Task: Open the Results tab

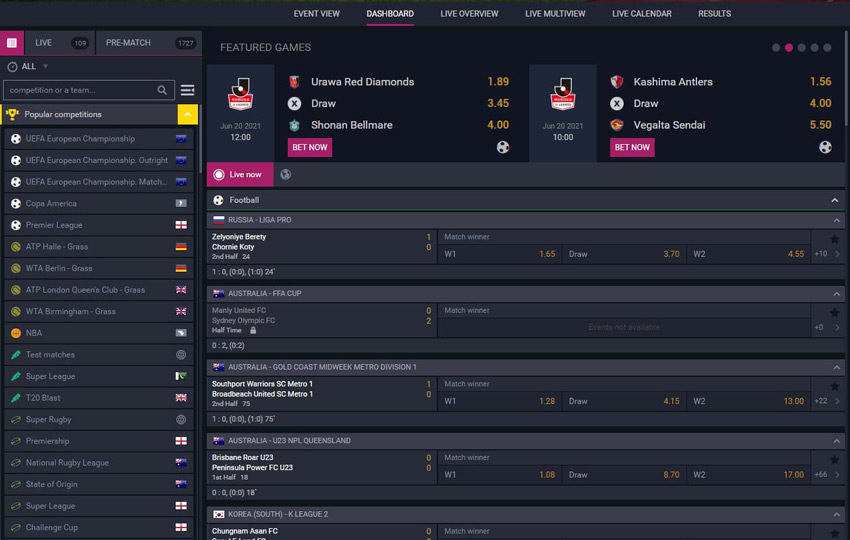Action: coord(714,14)
